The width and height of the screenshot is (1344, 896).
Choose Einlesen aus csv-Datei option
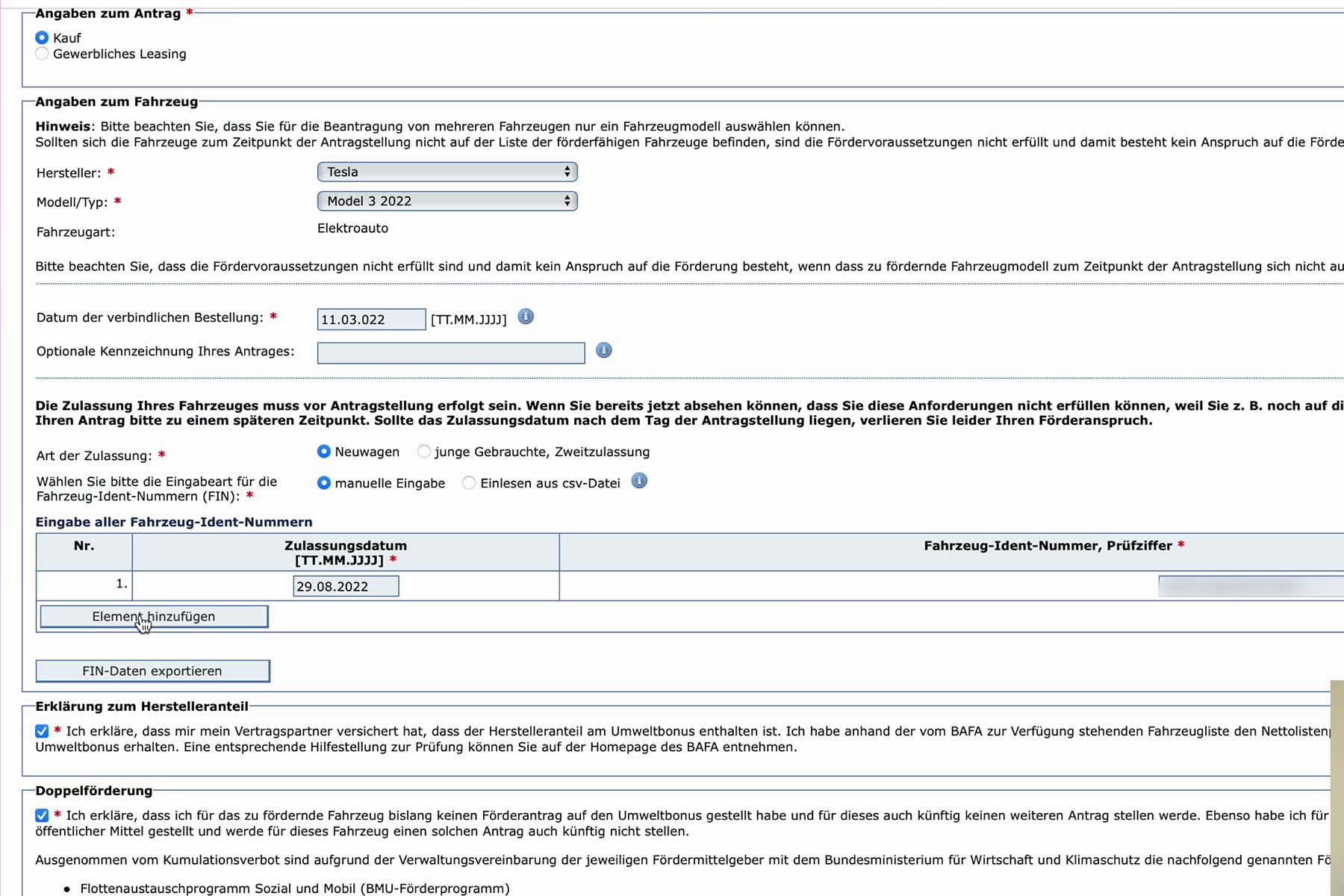click(469, 483)
